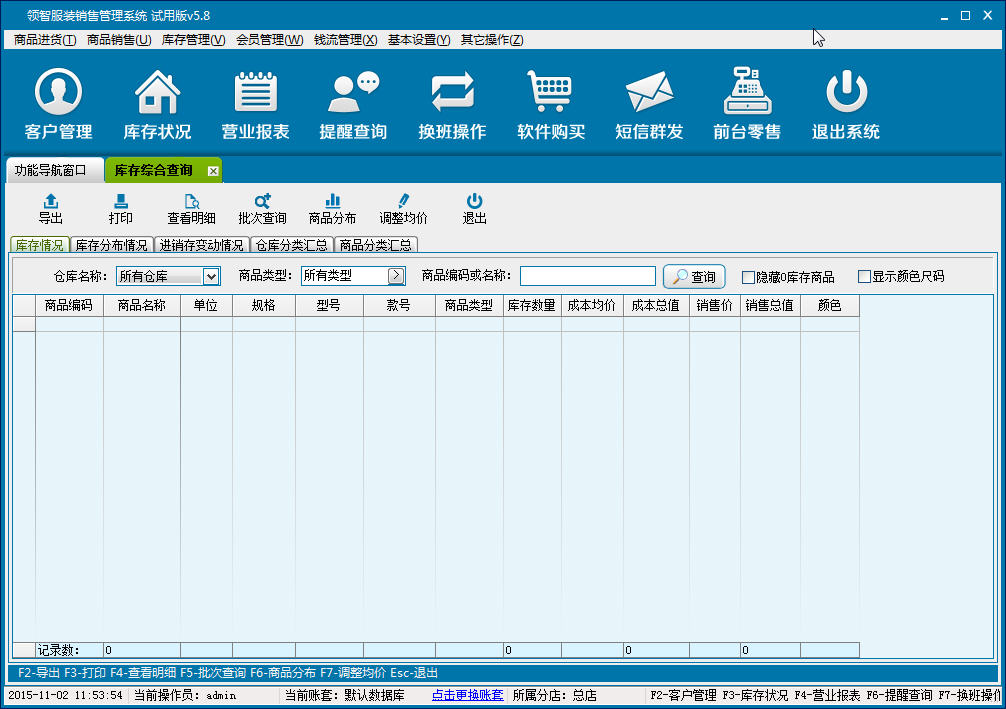Click 单位 column header
Viewport: 1006px width, 709px height.
coord(206,305)
